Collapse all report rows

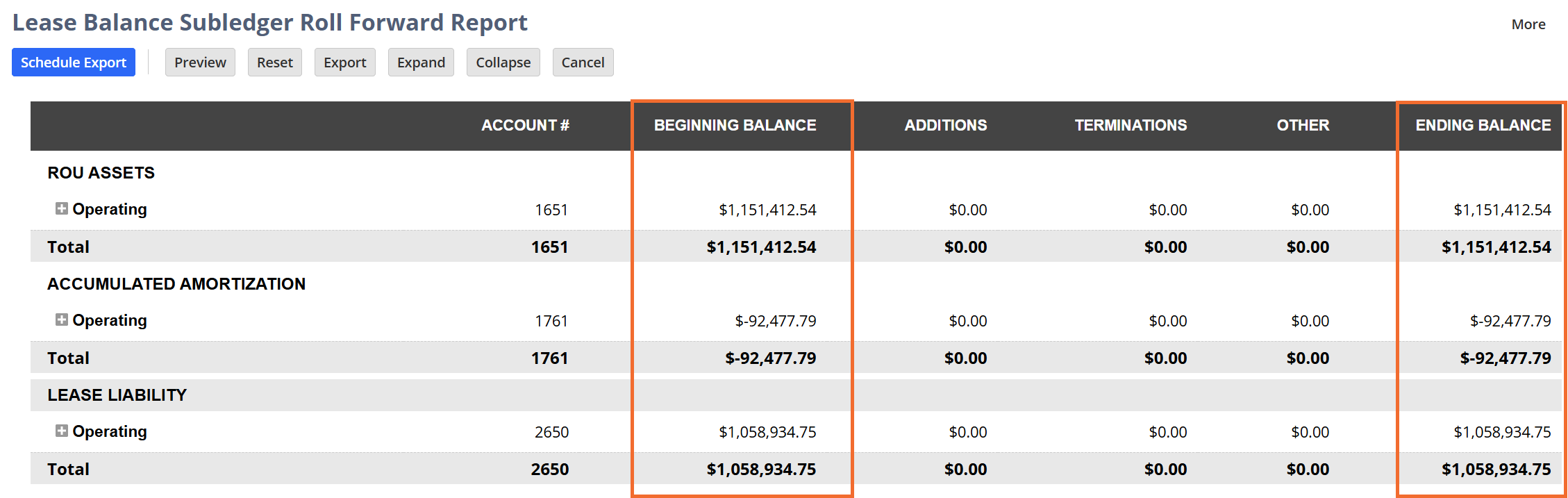(x=503, y=63)
